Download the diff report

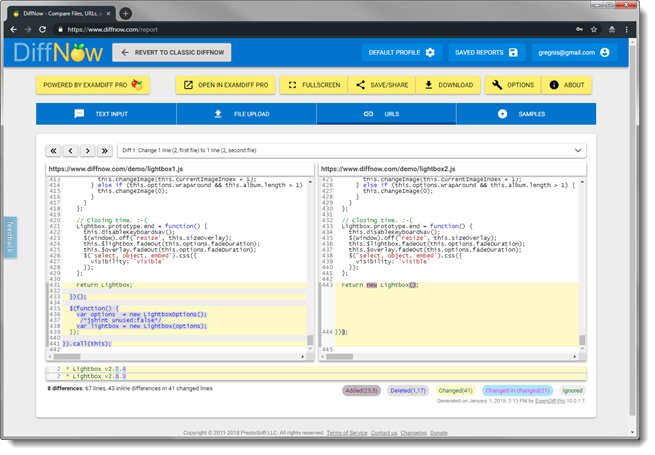coord(449,85)
